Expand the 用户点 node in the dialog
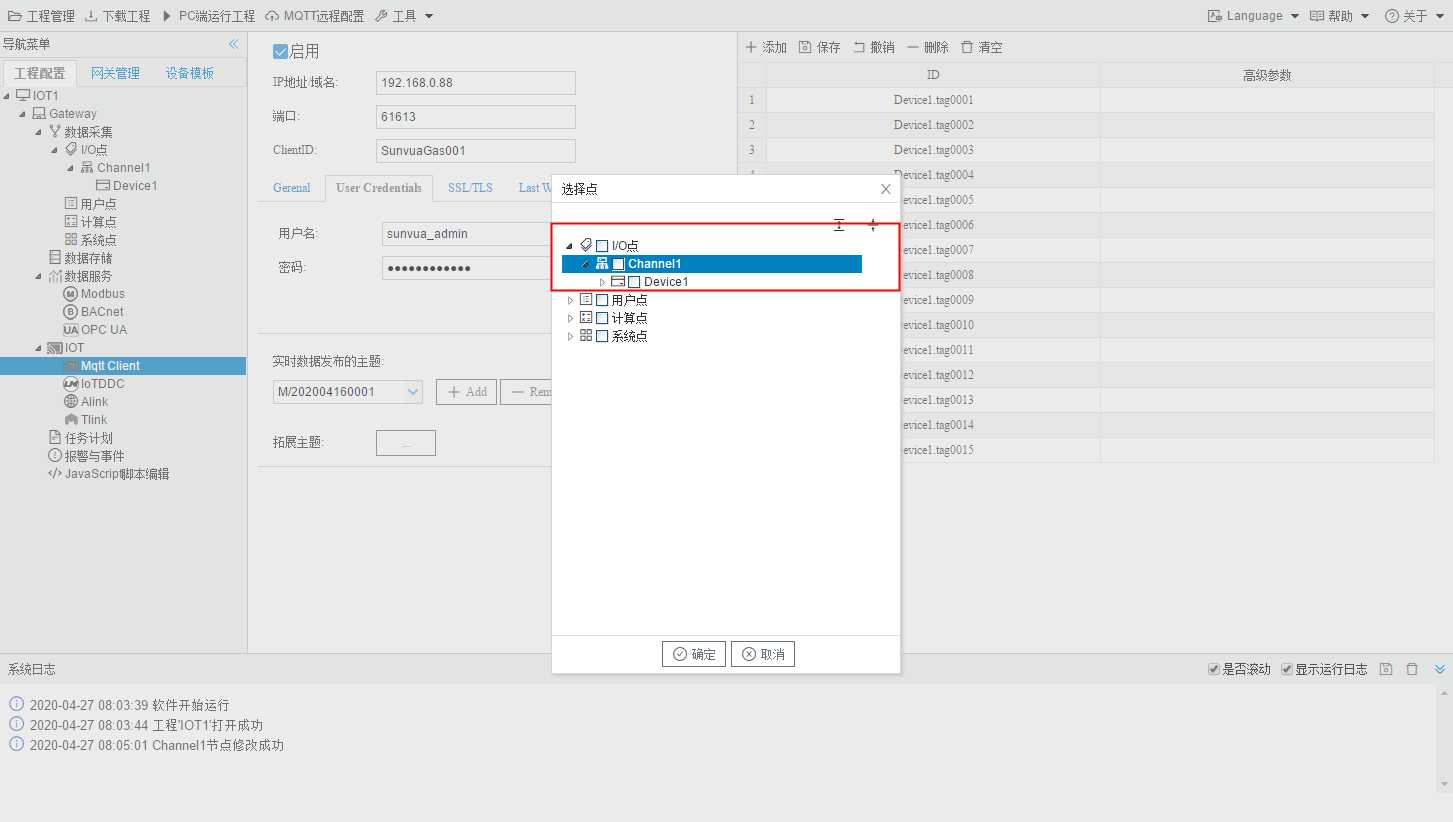Screen dimensions: 1453x822 click(x=571, y=300)
